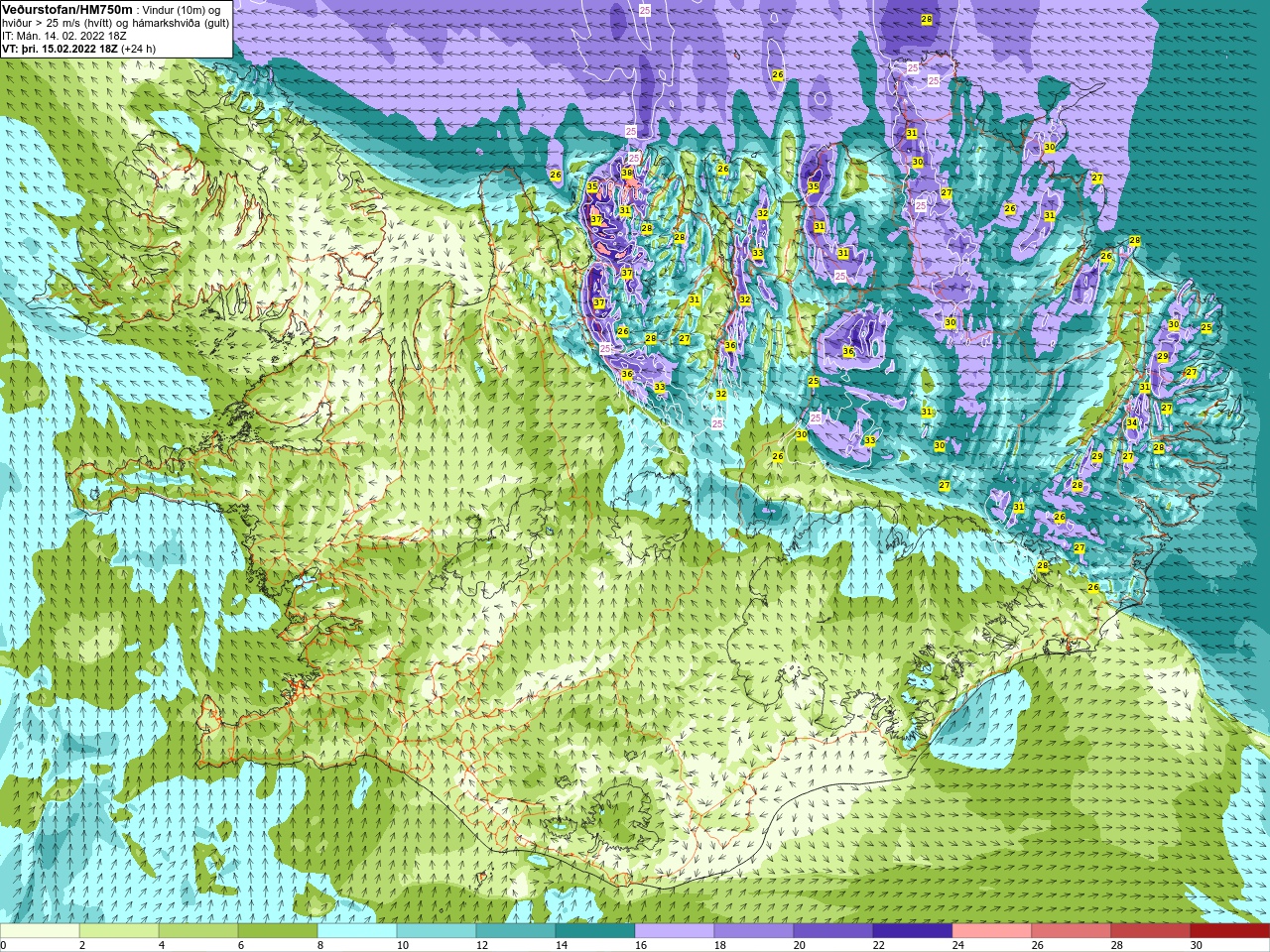The image size is (1270, 952).
Task: Pick the 28–30 red legend swatch
Action: click(1151, 931)
